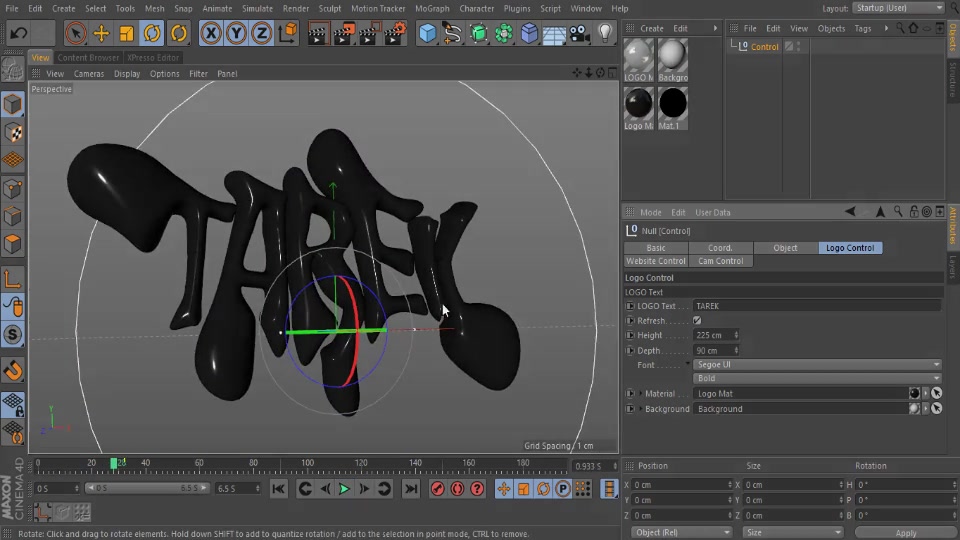
Task: Toggle Y axis lock
Action: click(236, 33)
